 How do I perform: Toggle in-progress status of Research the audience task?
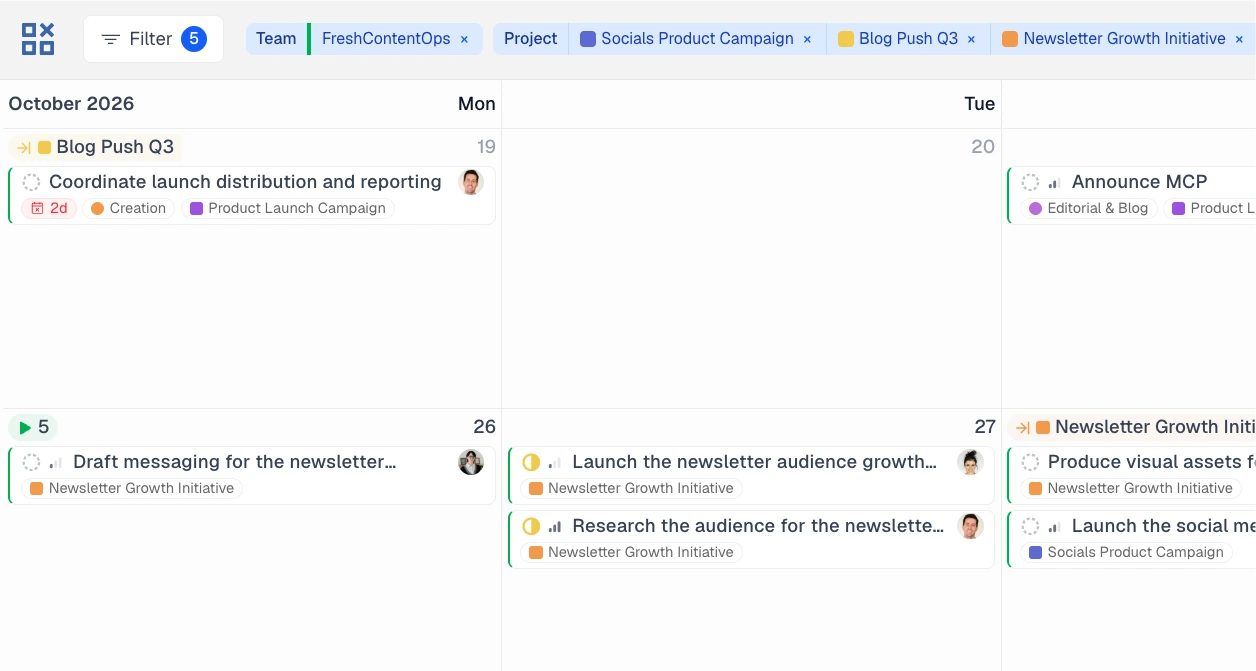tap(531, 526)
